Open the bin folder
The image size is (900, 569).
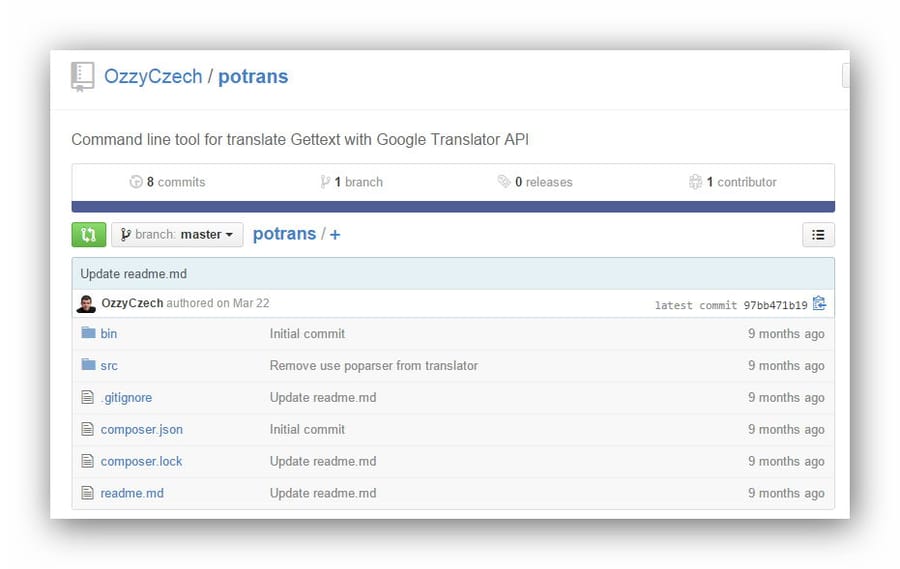(x=108, y=334)
